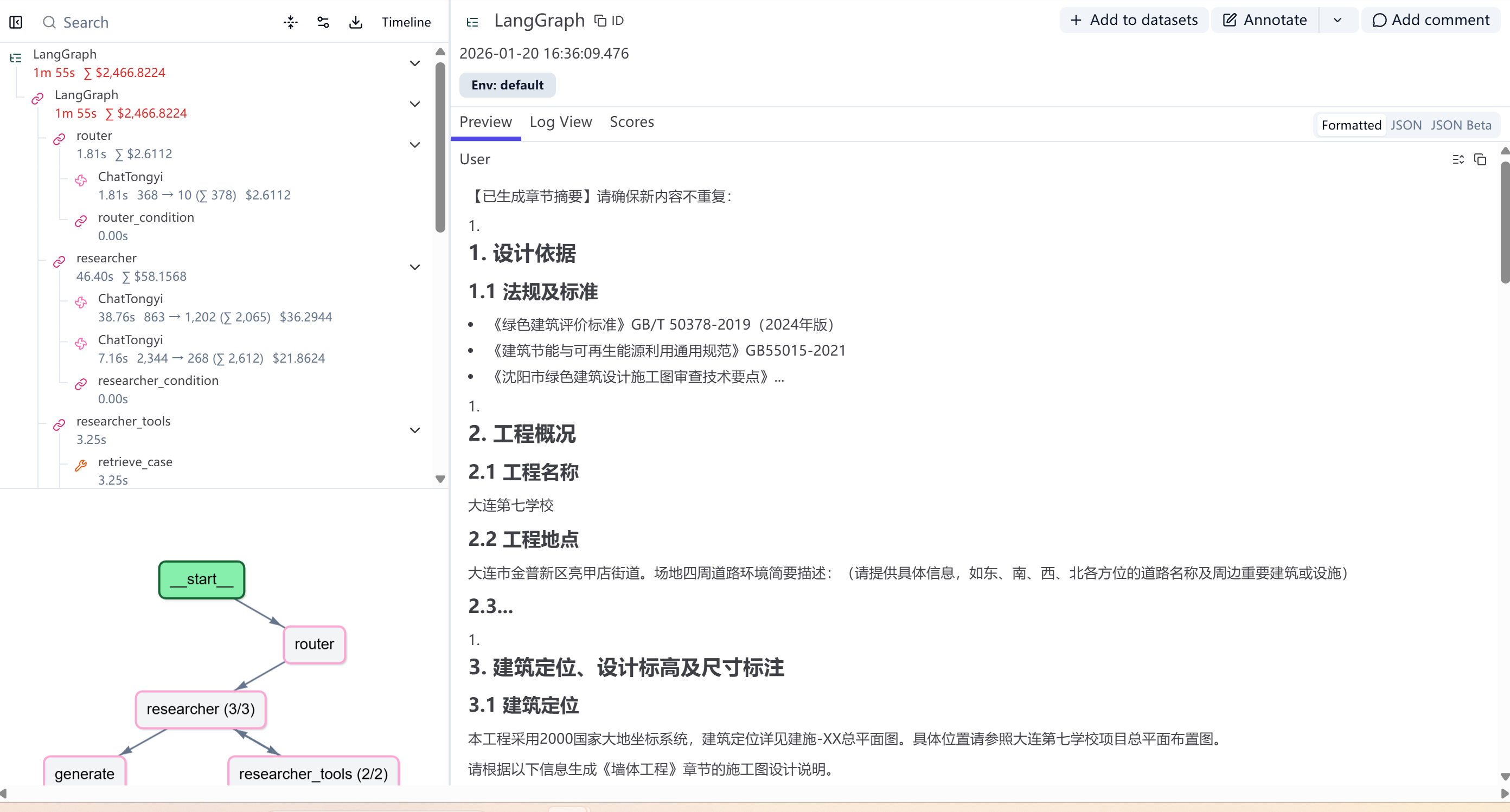This screenshot has width=1510, height=812.
Task: Open the Log View tab
Action: coord(560,122)
